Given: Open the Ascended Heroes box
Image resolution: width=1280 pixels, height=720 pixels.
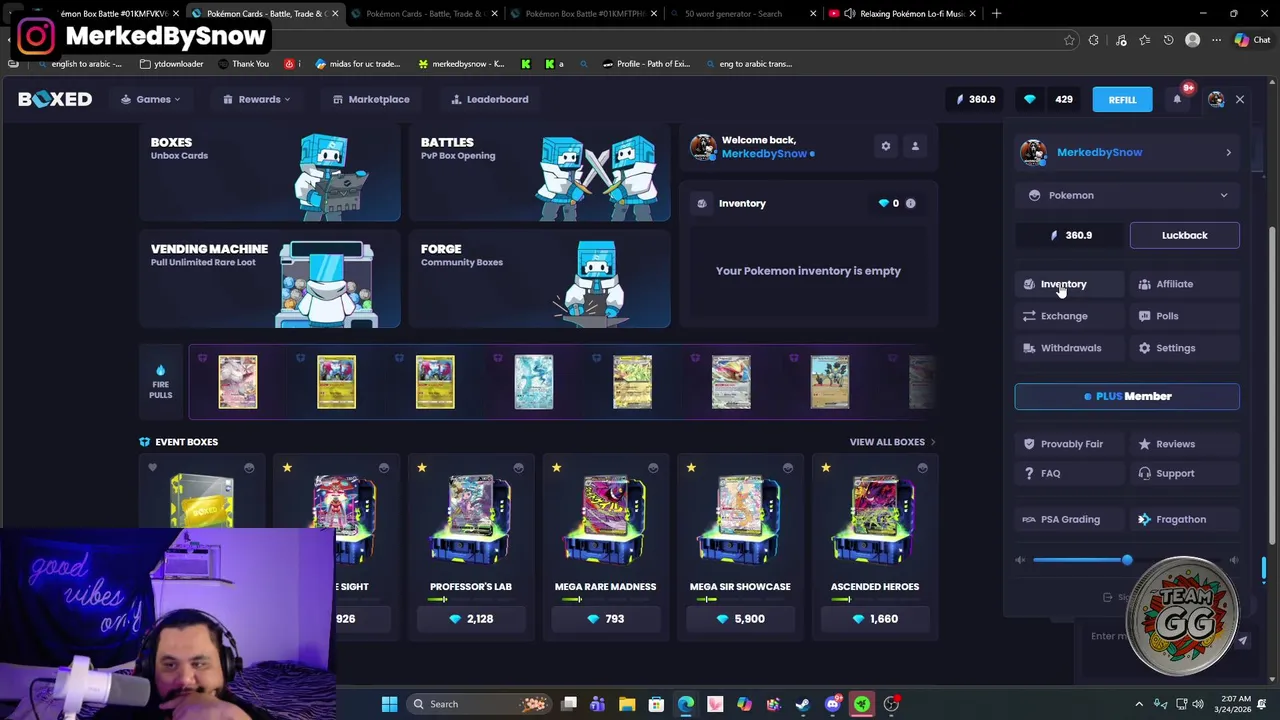Looking at the screenshot, I should pyautogui.click(x=875, y=547).
